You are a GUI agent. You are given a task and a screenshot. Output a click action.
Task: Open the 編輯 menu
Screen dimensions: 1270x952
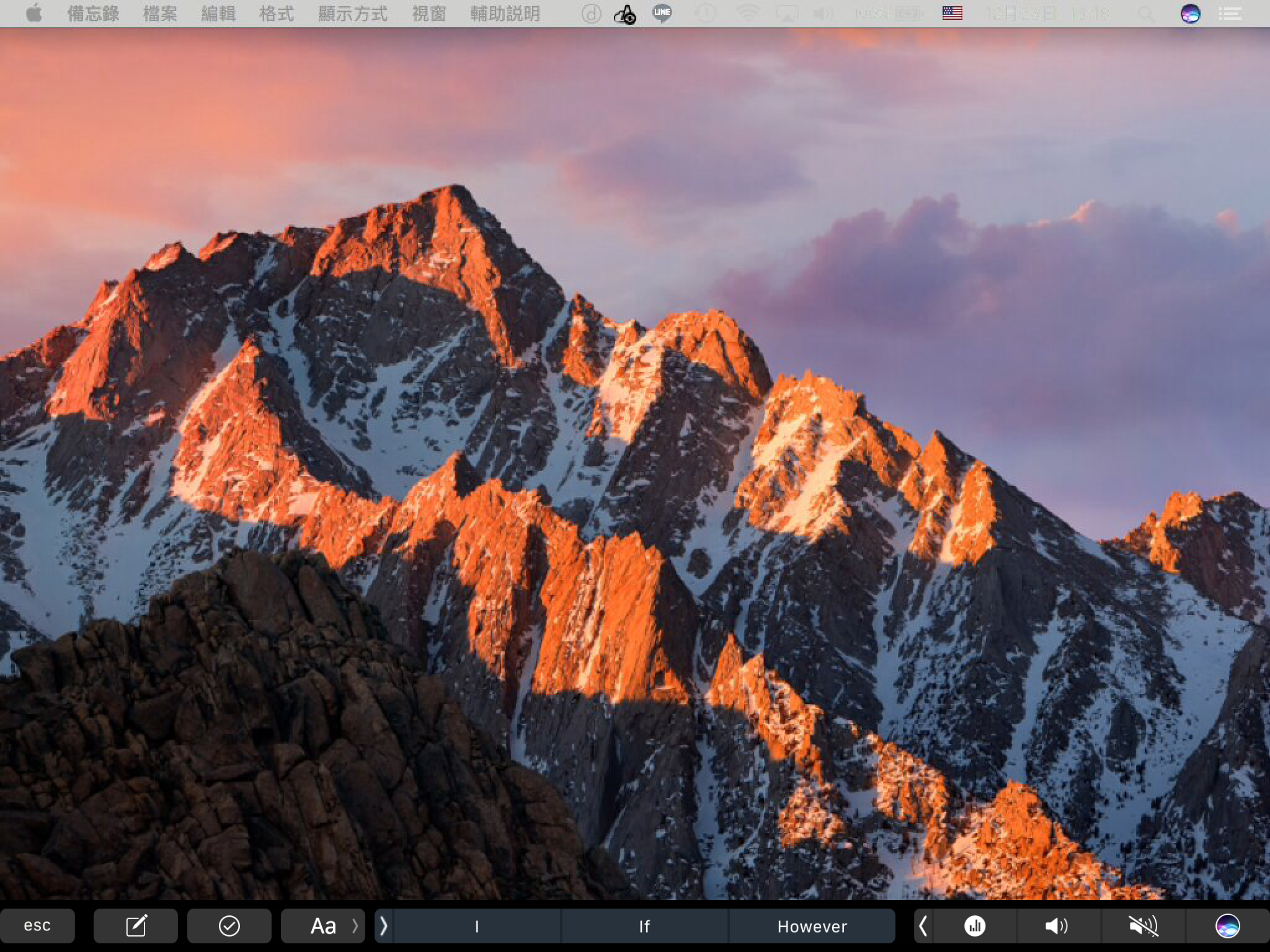point(218,13)
